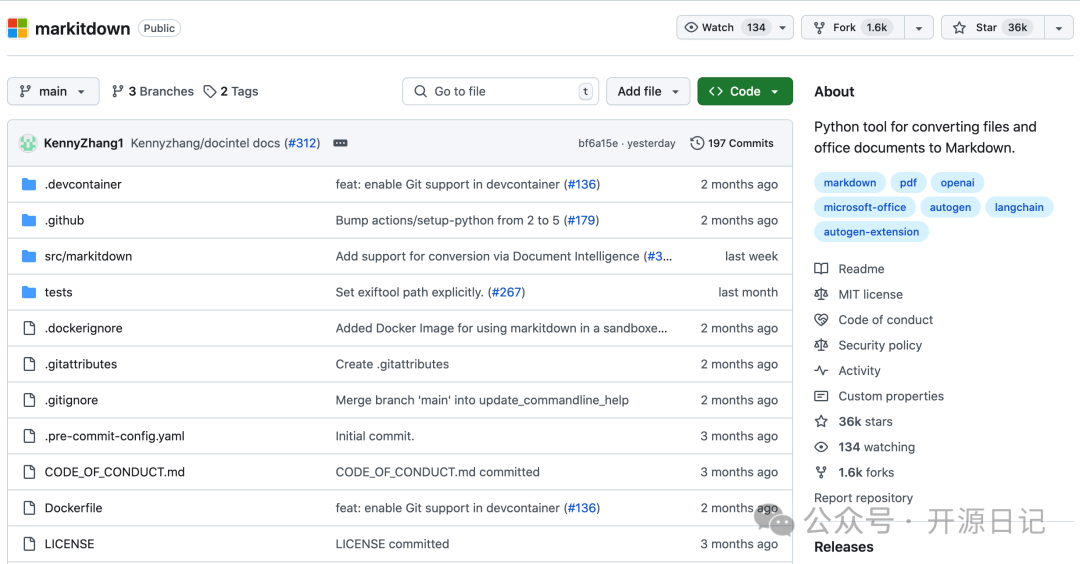1080x564 pixels.
Task: Click the fork icon beside 1.6k forks
Action: (x=821, y=472)
